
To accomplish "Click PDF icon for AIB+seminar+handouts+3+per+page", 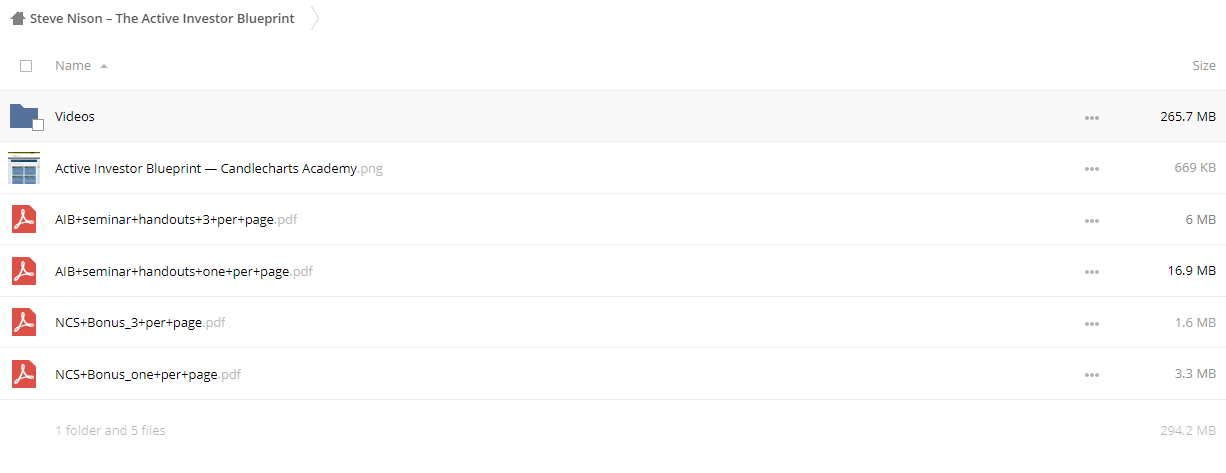I will (24, 219).
